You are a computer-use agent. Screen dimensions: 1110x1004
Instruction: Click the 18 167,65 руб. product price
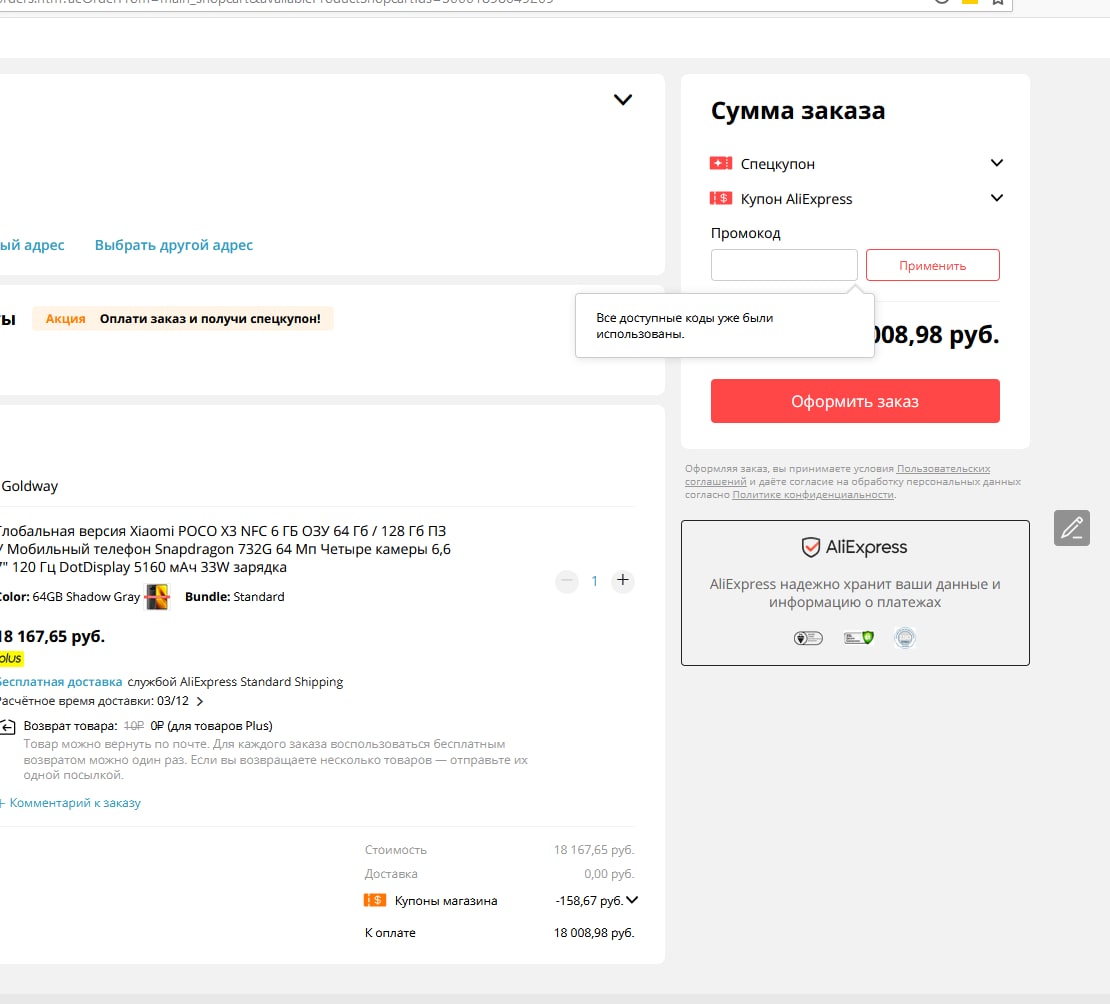coord(52,636)
